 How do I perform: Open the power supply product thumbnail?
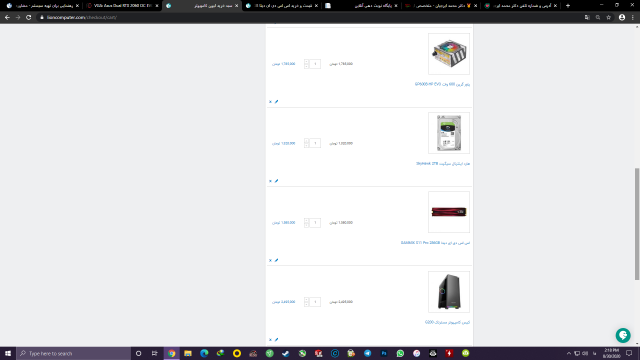tap(449, 54)
